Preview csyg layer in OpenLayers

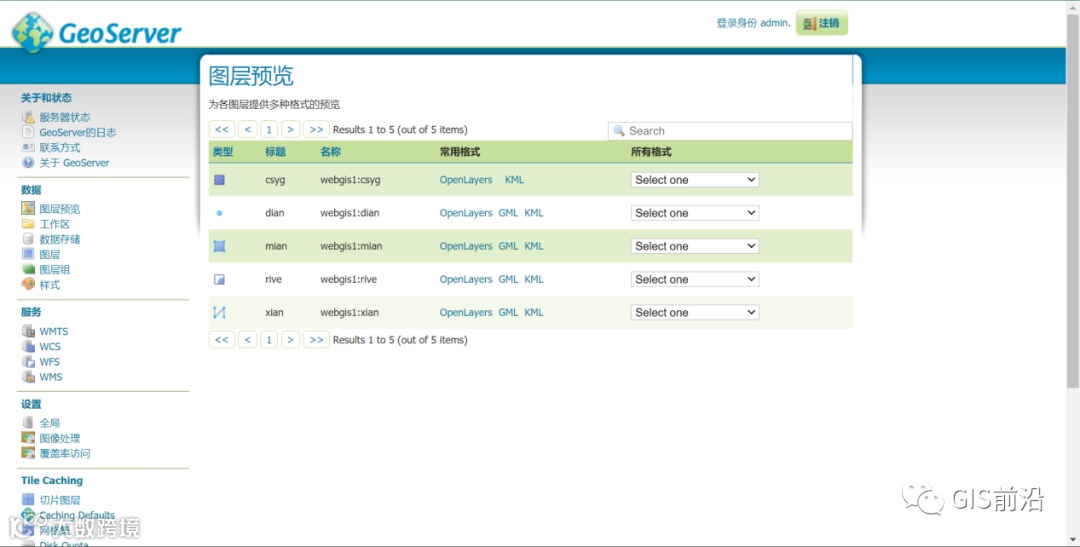point(466,180)
